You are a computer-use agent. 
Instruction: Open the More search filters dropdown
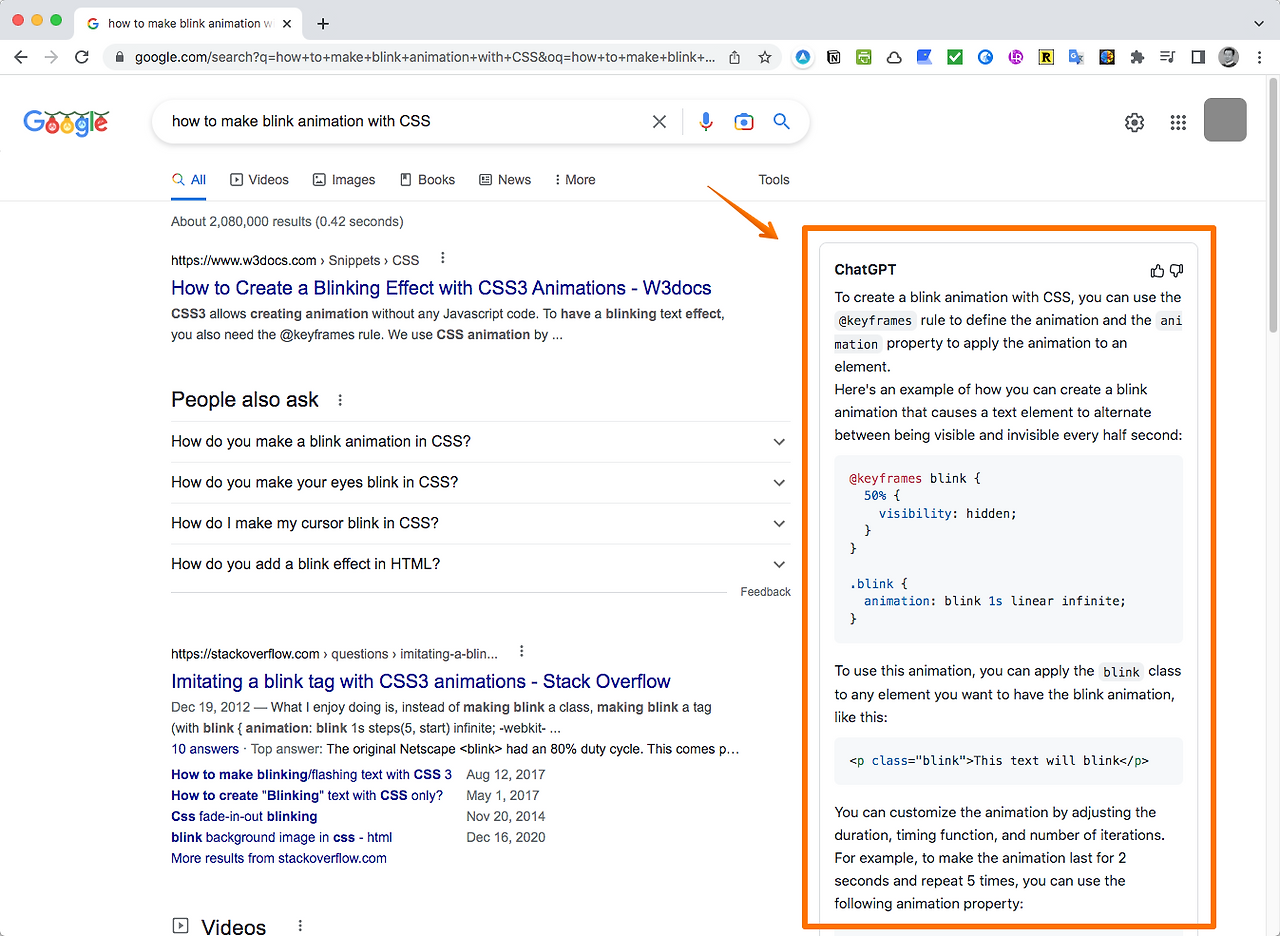(575, 180)
